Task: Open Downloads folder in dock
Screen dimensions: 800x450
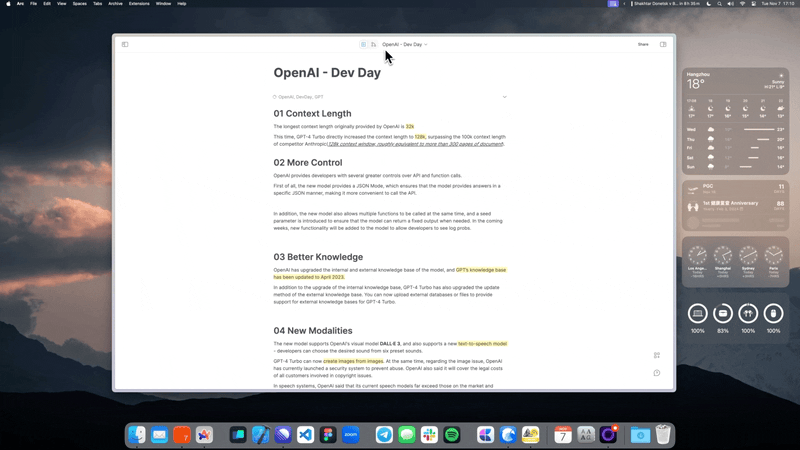Action: coord(640,435)
